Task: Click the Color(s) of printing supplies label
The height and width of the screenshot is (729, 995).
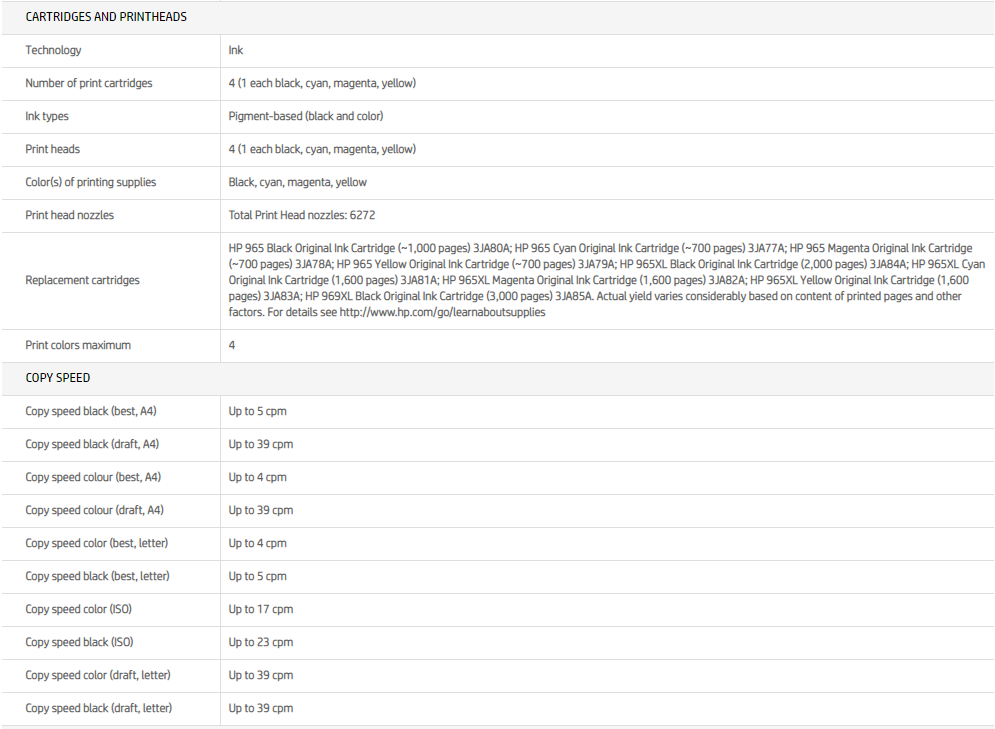Action: coord(91,182)
